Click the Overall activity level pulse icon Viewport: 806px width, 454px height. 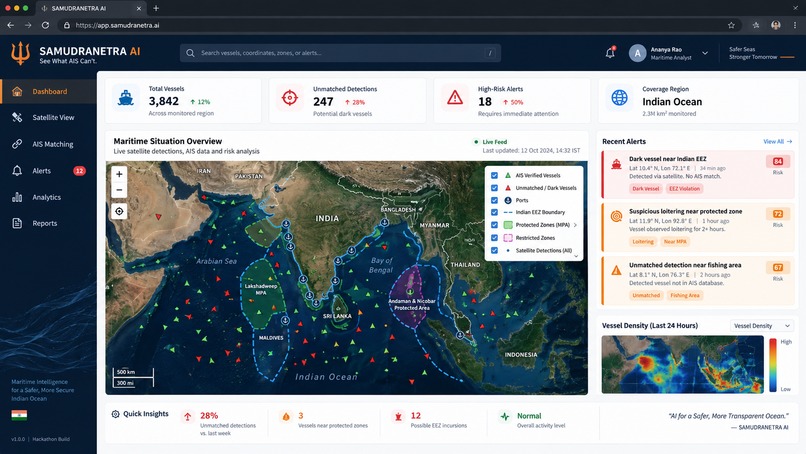point(505,416)
